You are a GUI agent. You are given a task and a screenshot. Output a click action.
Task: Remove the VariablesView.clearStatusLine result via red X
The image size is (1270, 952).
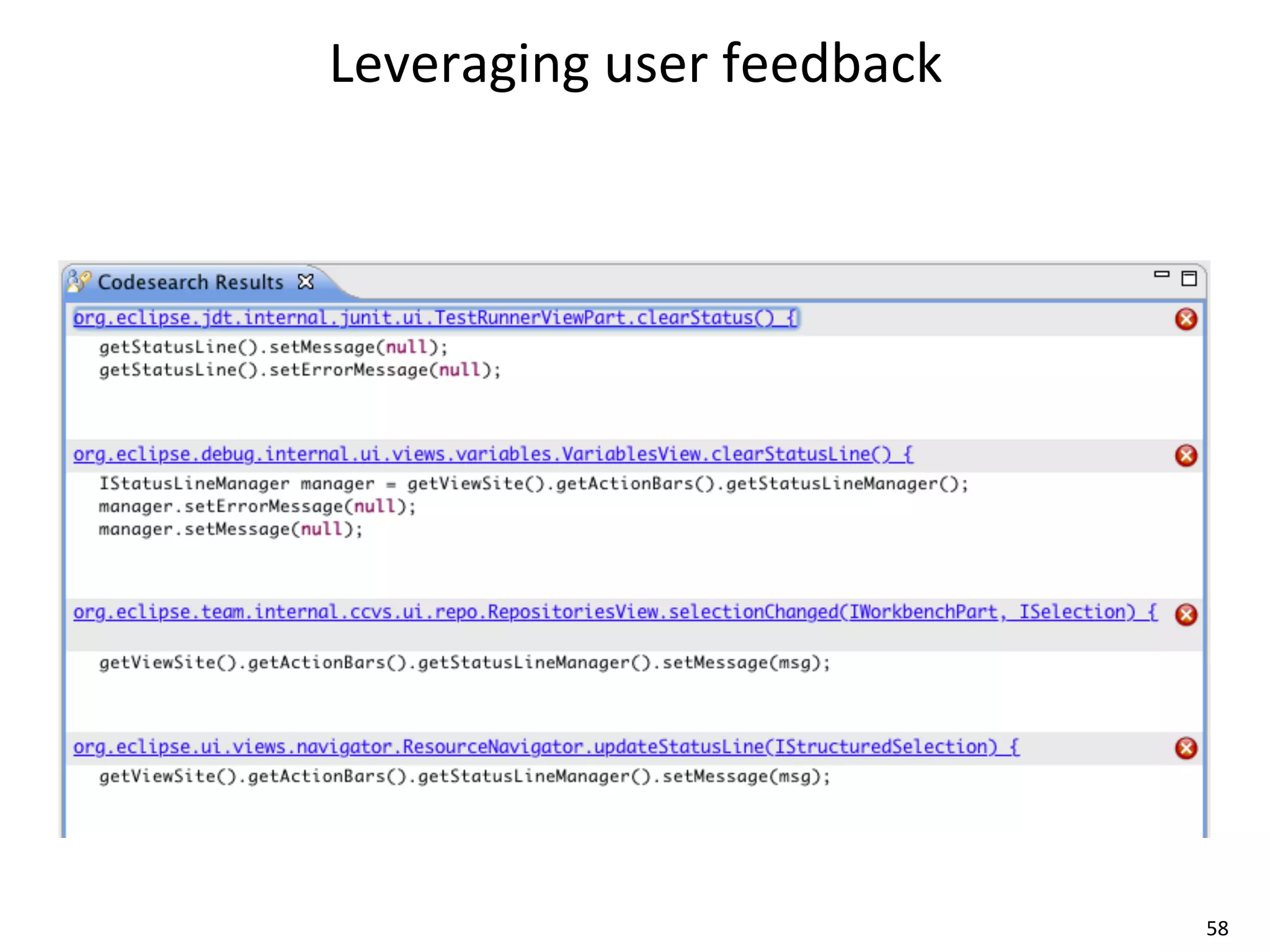point(1186,456)
